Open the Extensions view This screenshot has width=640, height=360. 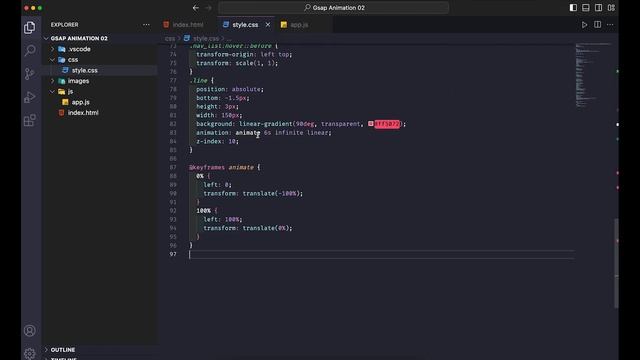pyautogui.click(x=29, y=120)
